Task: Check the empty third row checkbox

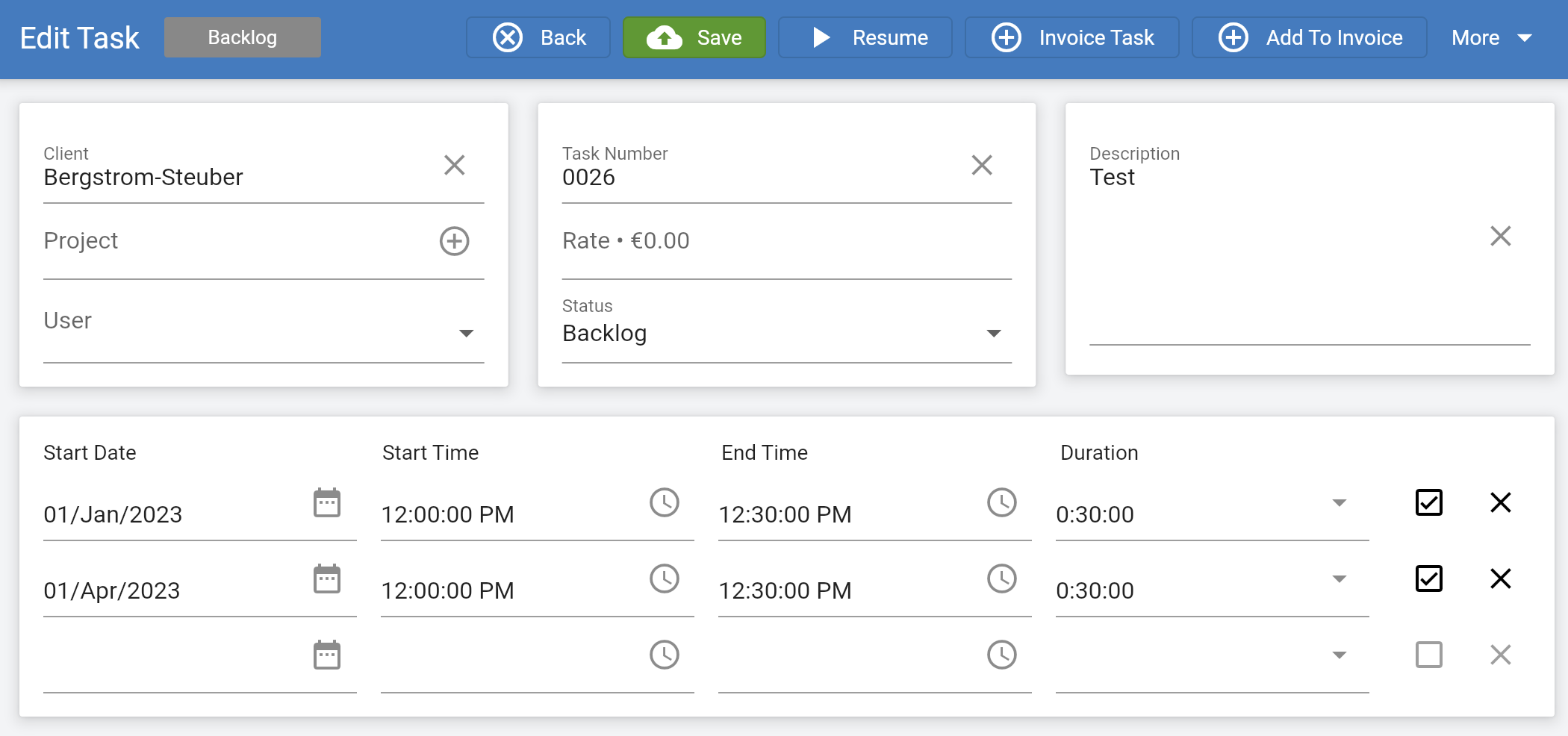Action: [1428, 655]
